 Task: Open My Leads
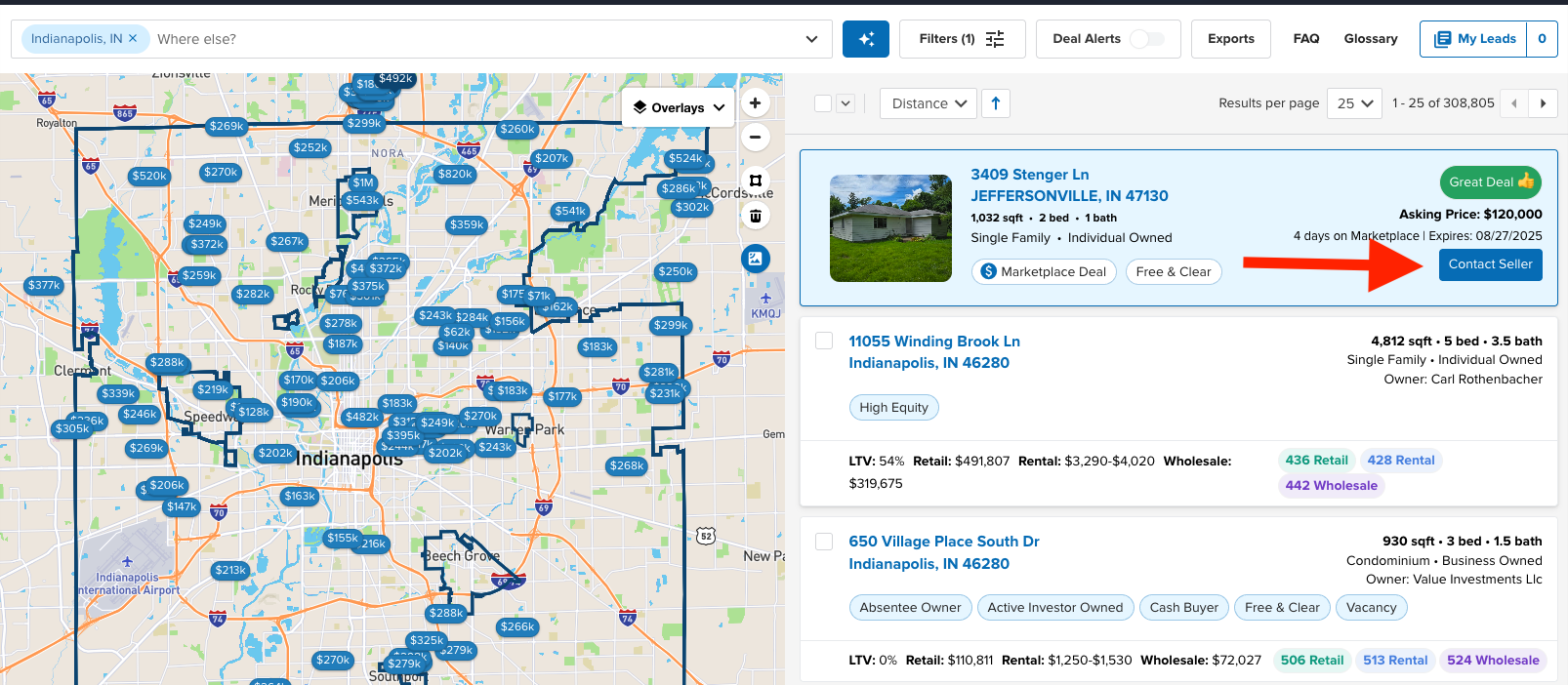coord(1473,39)
